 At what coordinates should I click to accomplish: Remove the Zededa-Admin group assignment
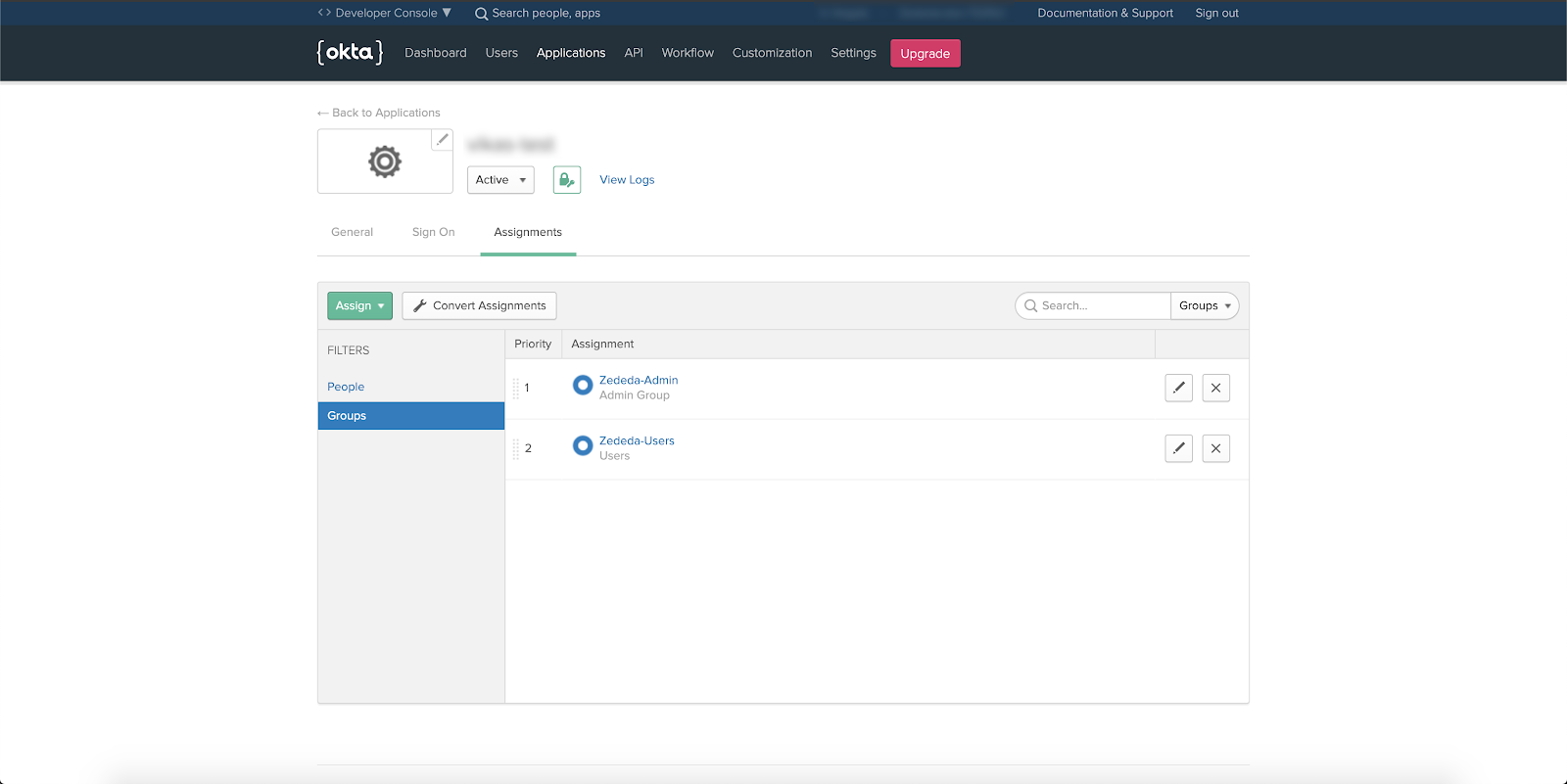pyautogui.click(x=1215, y=388)
